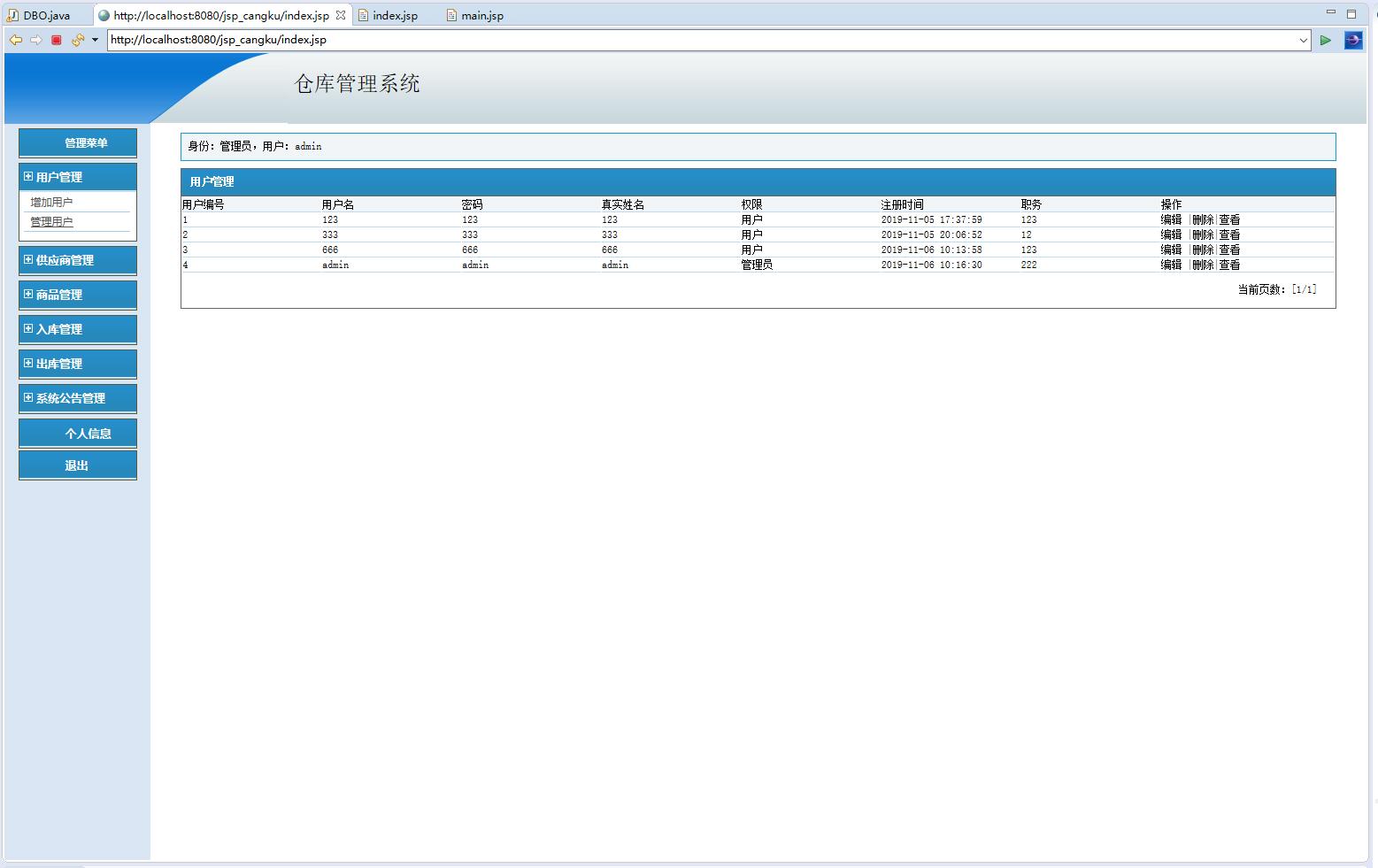
Task: Close the localhost index.jsp browser tab
Action: (x=341, y=15)
